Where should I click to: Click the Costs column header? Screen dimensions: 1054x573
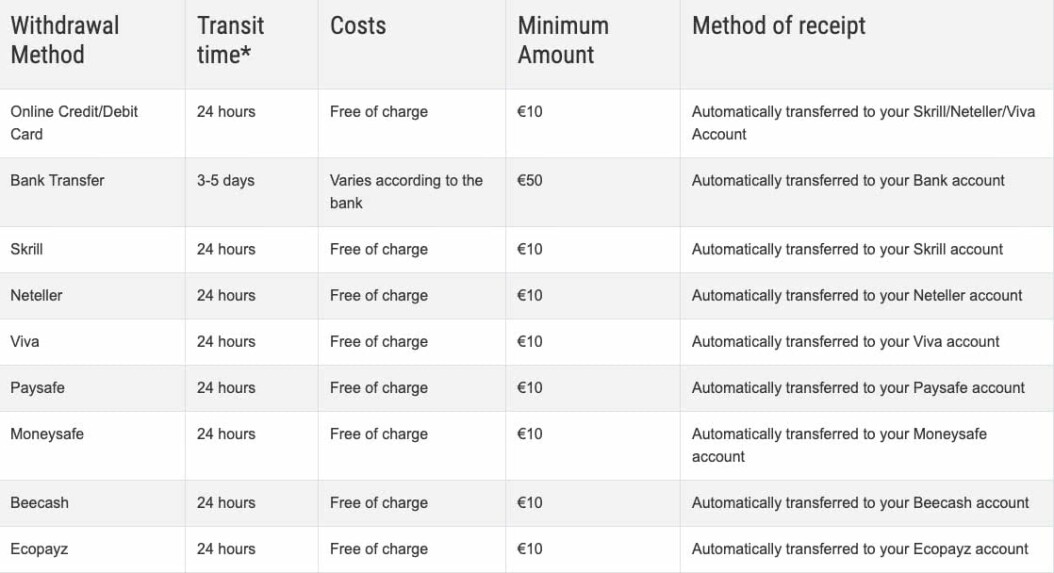(x=358, y=27)
